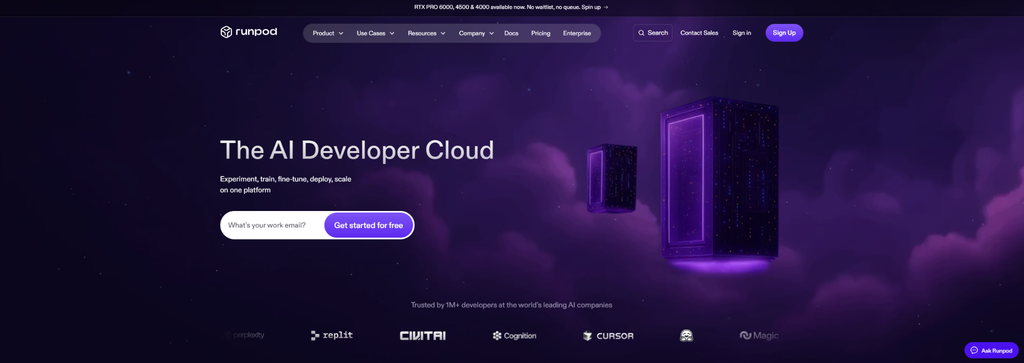Click the Cognition logo
1024x363 pixels.
pyautogui.click(x=514, y=336)
